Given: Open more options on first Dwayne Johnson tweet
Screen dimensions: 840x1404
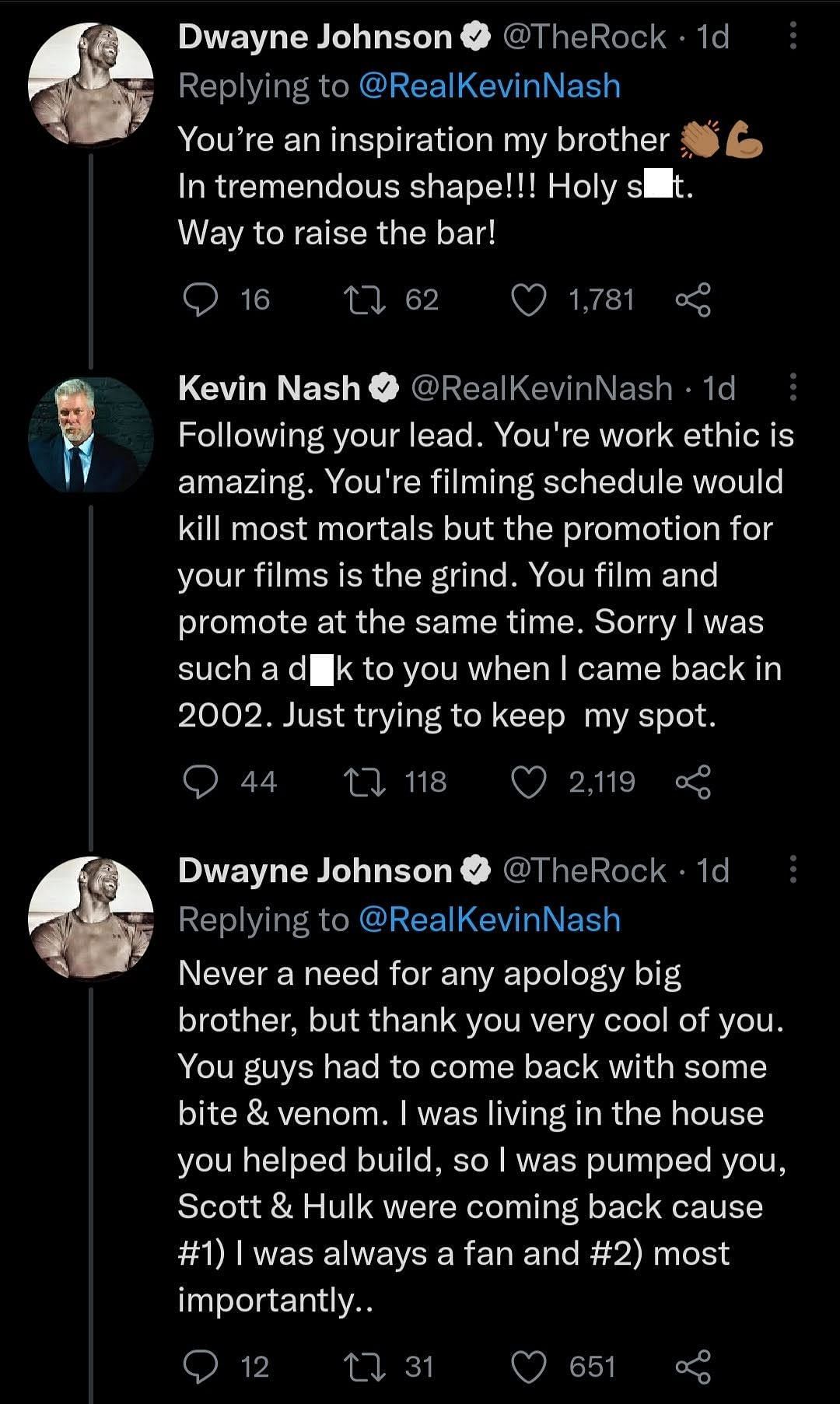Looking at the screenshot, I should (793, 36).
